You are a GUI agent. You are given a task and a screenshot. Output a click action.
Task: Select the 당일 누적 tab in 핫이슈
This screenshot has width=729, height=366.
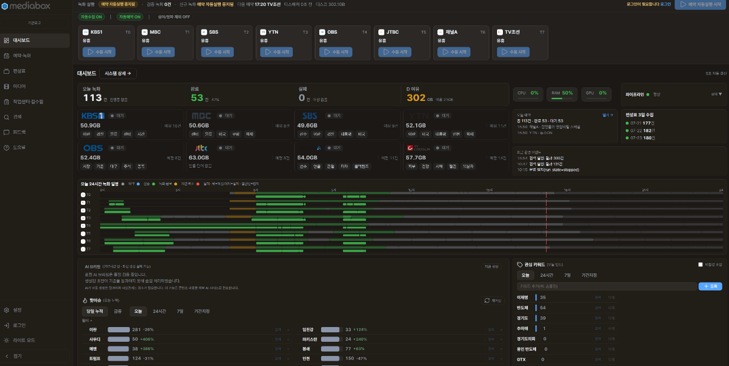(94, 311)
